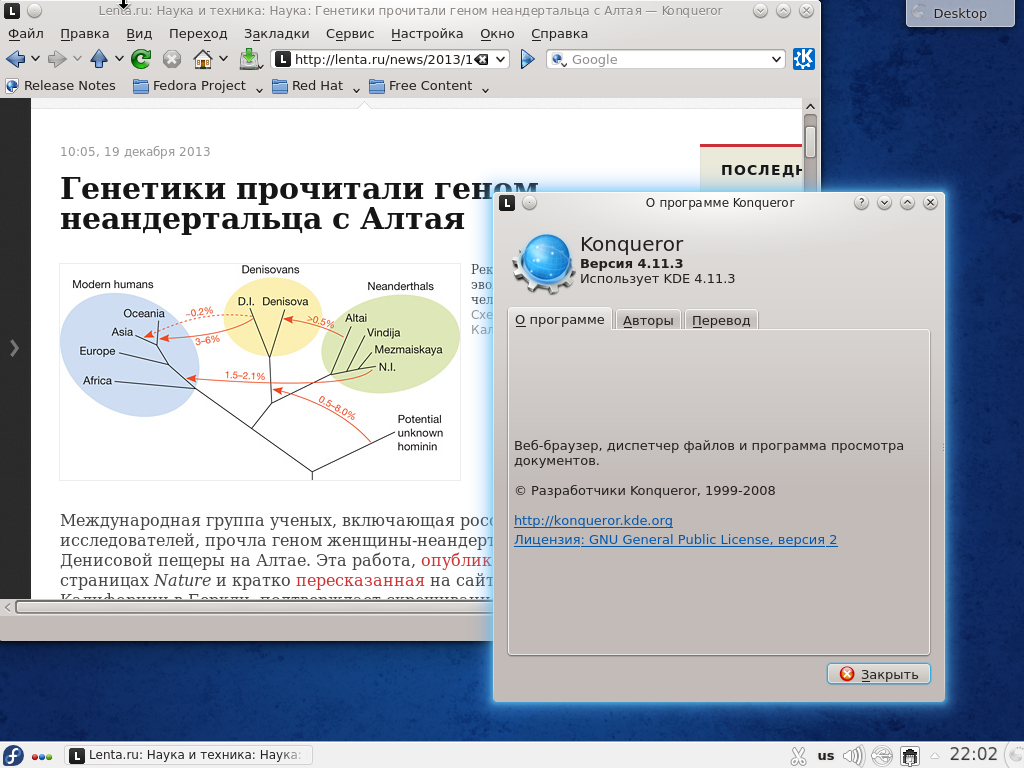Reload the page with green refresh icon

140,59
